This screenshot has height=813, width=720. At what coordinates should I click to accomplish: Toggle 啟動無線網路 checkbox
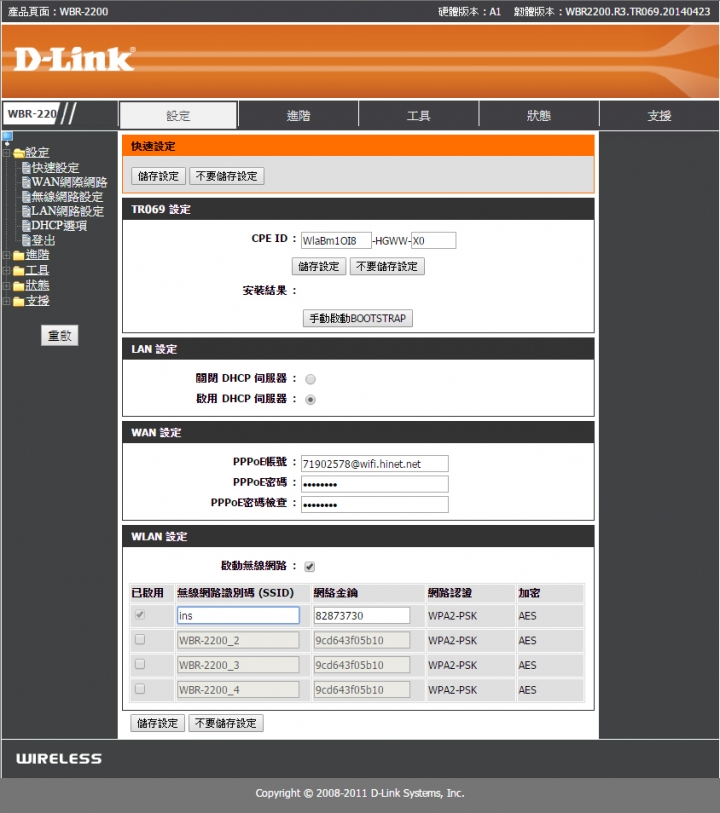click(309, 566)
